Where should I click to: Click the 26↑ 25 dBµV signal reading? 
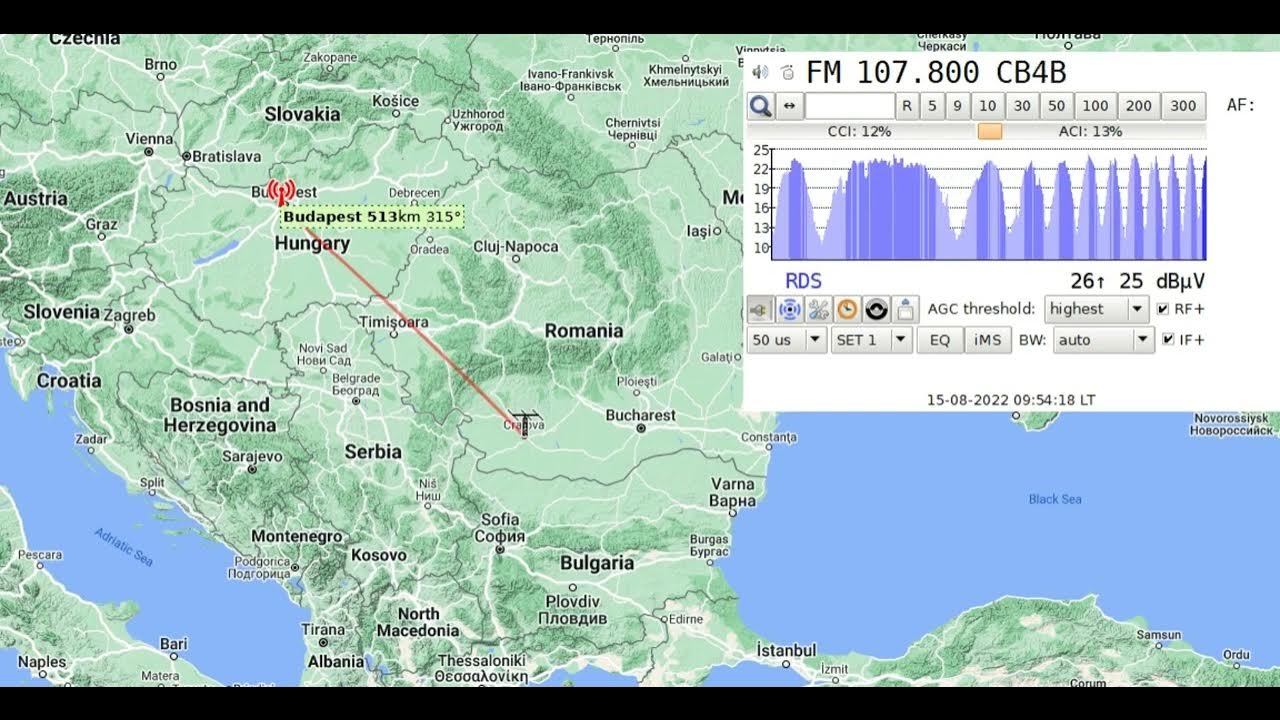pyautogui.click(x=1137, y=282)
